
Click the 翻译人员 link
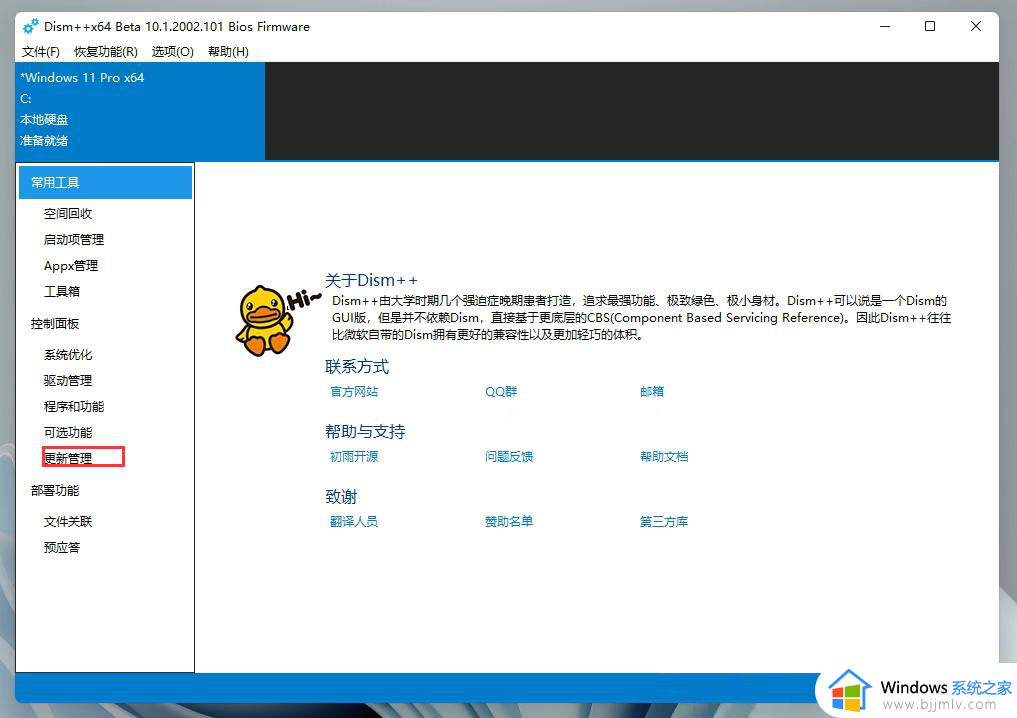pos(354,521)
